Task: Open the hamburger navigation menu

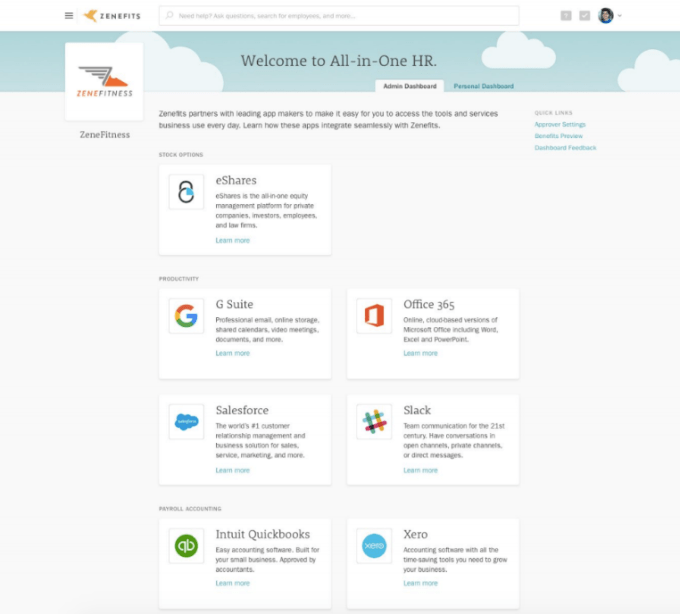Action: [x=69, y=16]
